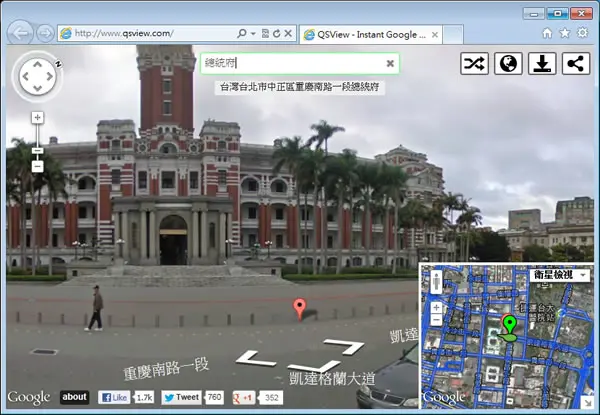Select the suggestion 台灣台北市中正區重慶南路一段總統府
The width and height of the screenshot is (600, 415).
300,87
